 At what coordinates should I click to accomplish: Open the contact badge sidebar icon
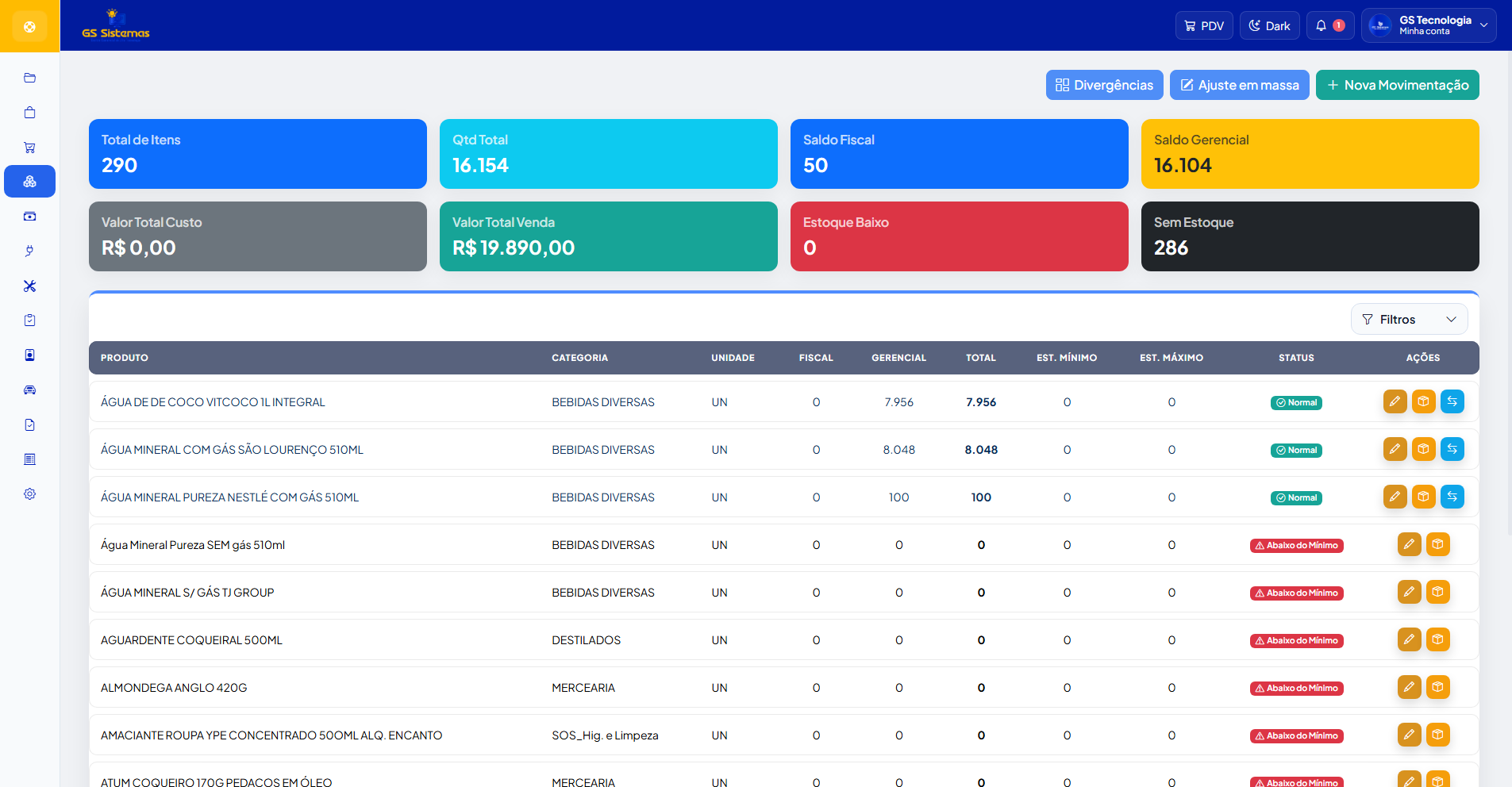point(29,355)
